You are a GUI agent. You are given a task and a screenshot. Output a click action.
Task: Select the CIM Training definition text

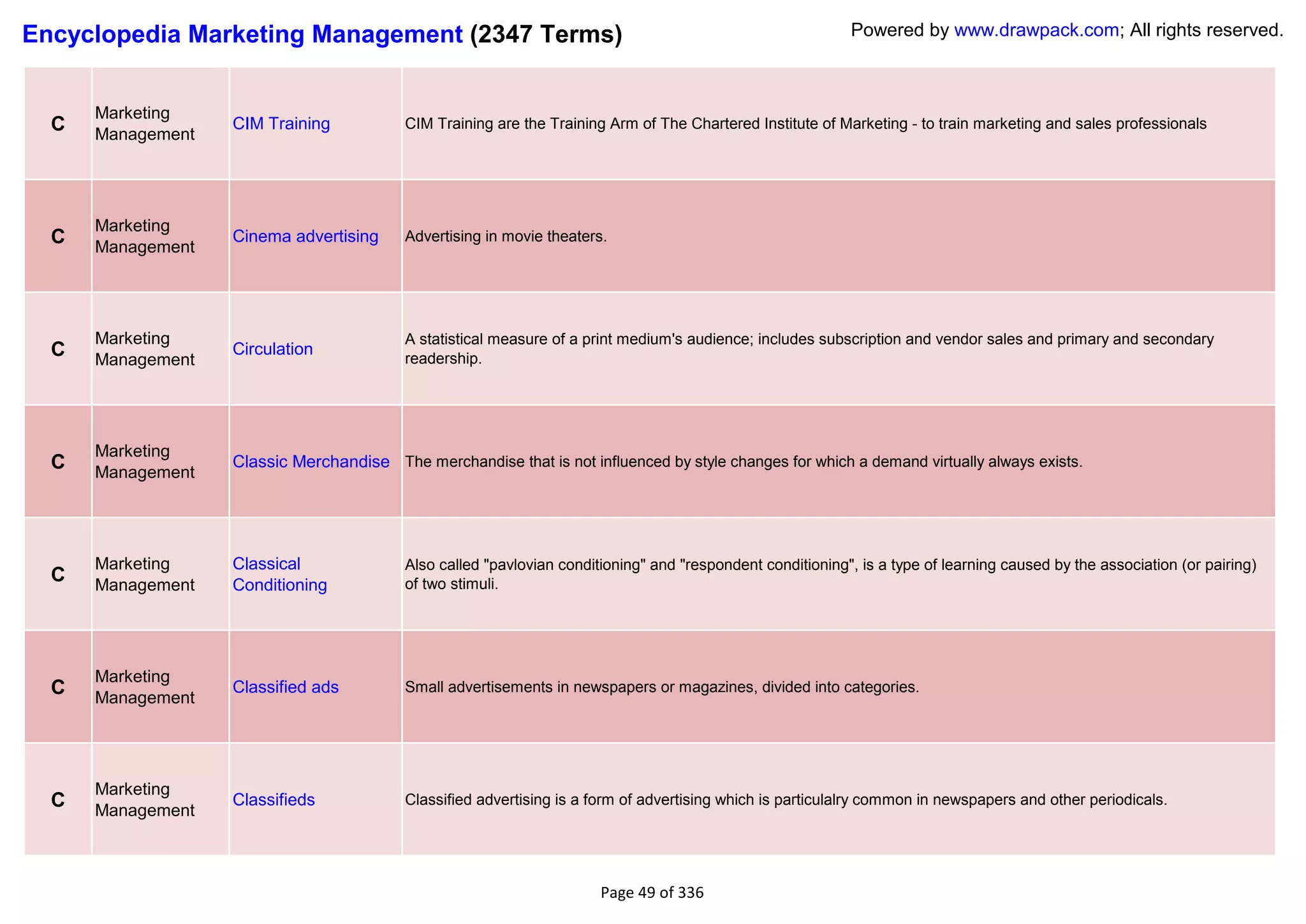pyautogui.click(x=805, y=124)
